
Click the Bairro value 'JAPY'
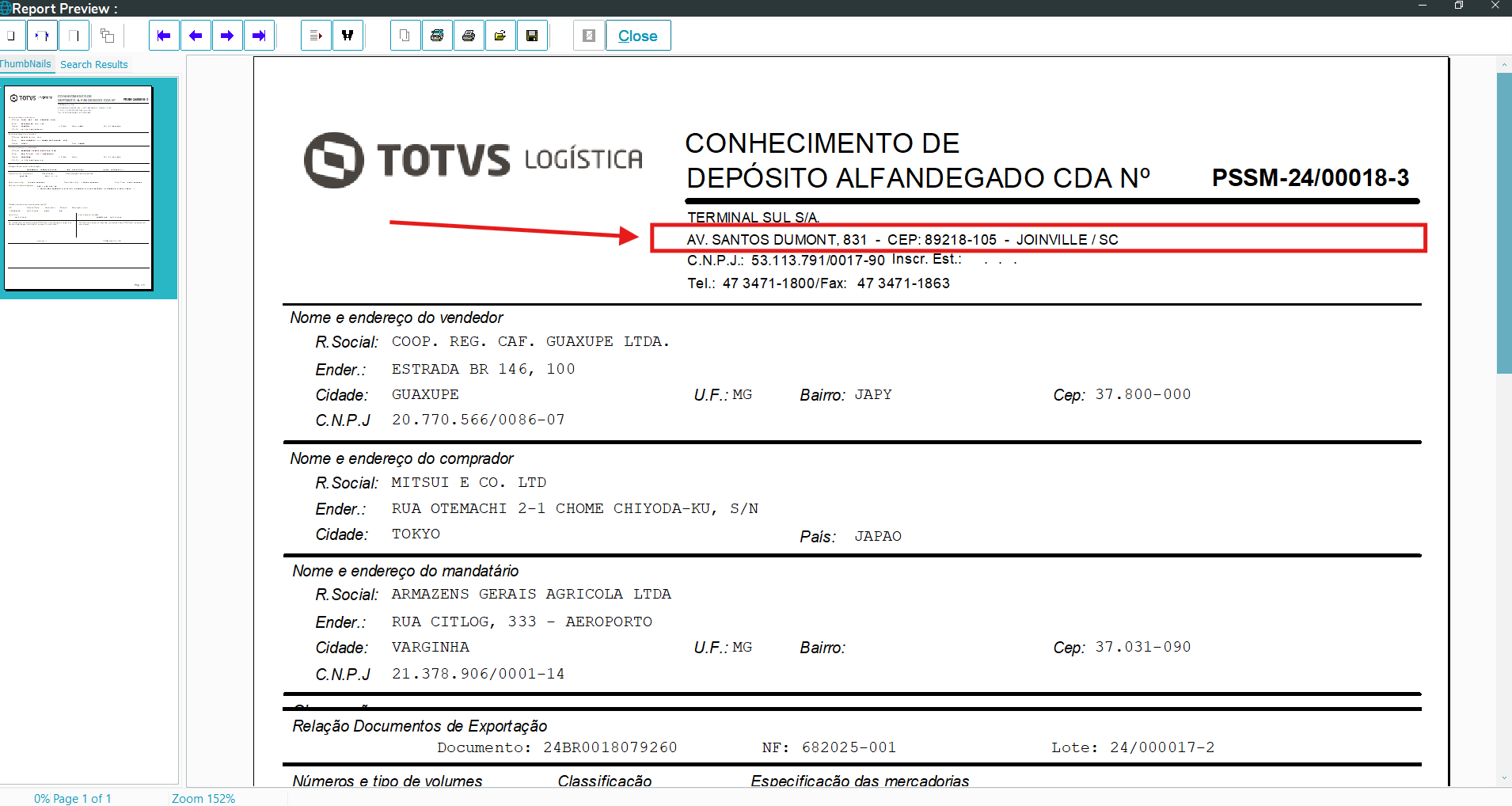(x=873, y=394)
